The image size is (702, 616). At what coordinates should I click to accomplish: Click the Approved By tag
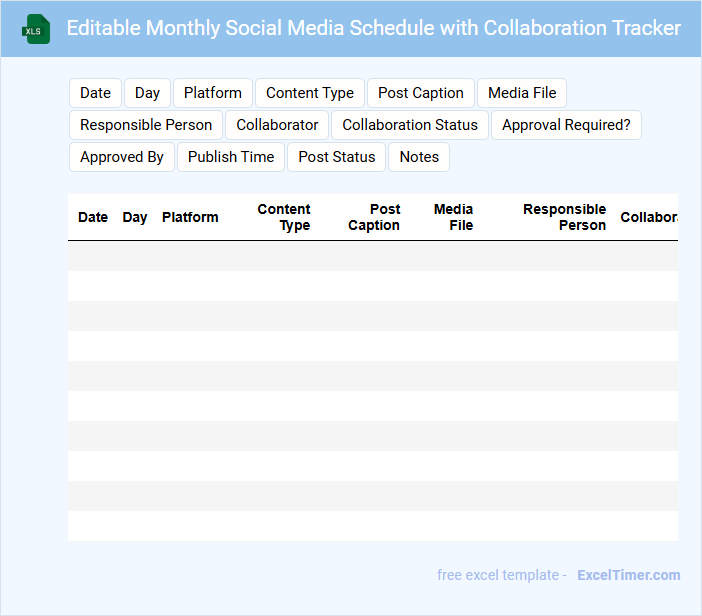[122, 157]
